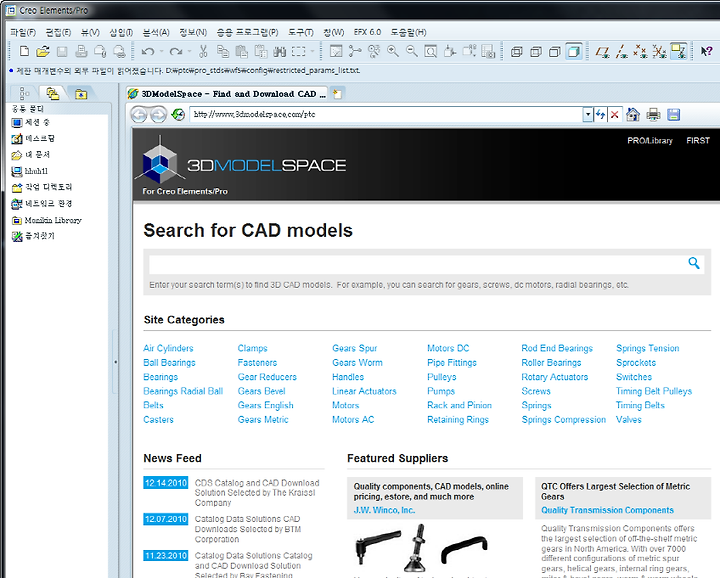Open the model tree navigator tab
The height and width of the screenshot is (578, 720).
pyautogui.click(x=24, y=94)
